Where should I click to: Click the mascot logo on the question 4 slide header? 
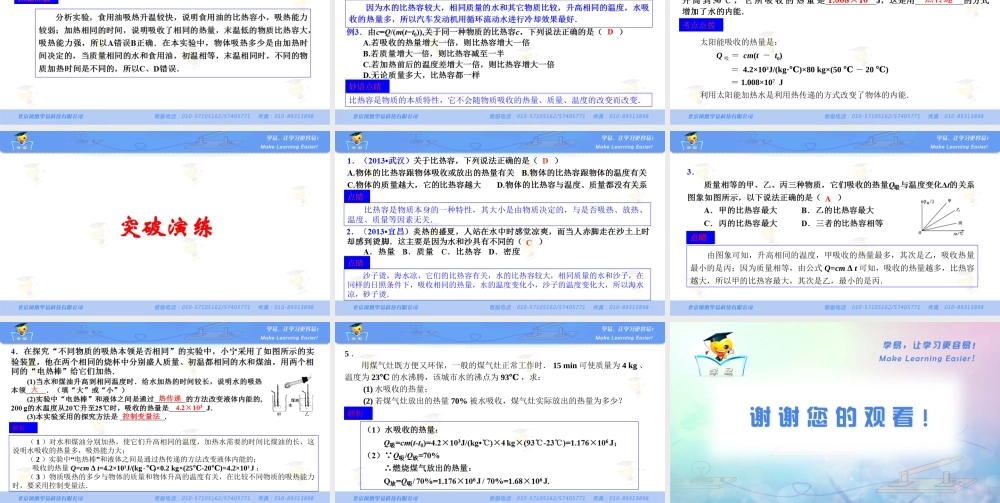click(x=22, y=332)
